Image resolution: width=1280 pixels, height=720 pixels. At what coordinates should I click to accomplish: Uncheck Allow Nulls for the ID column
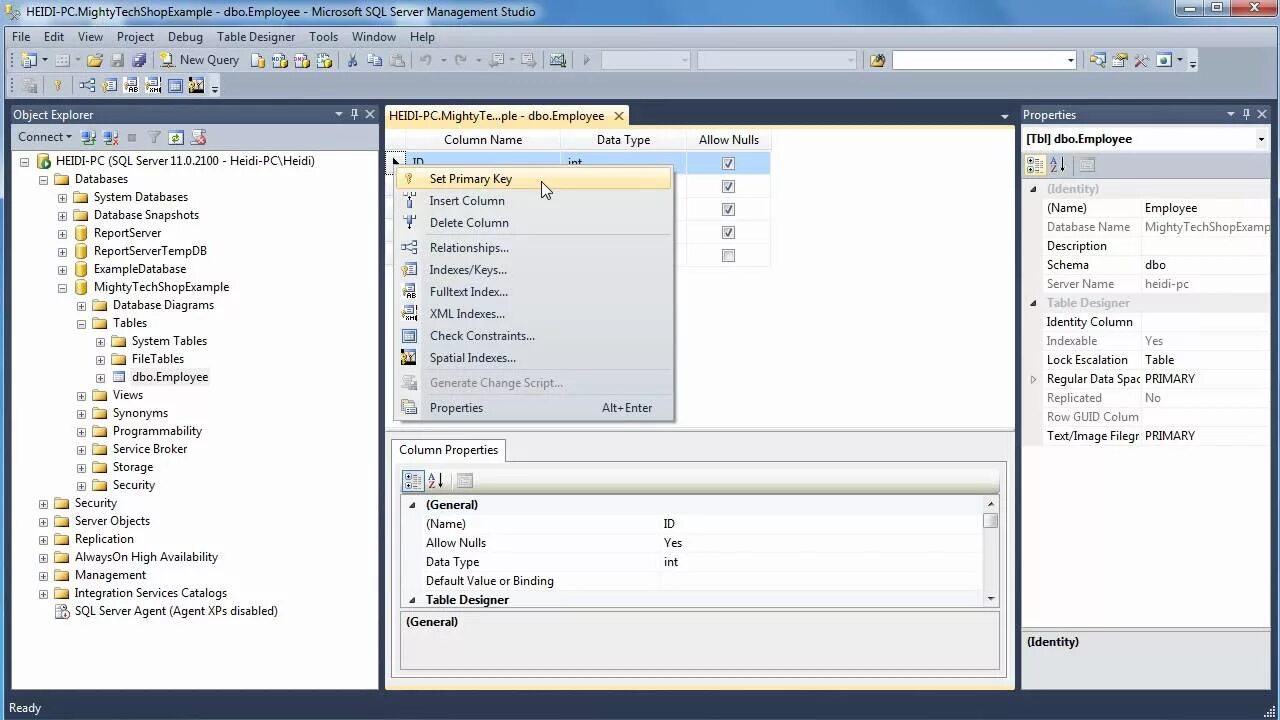coord(728,163)
